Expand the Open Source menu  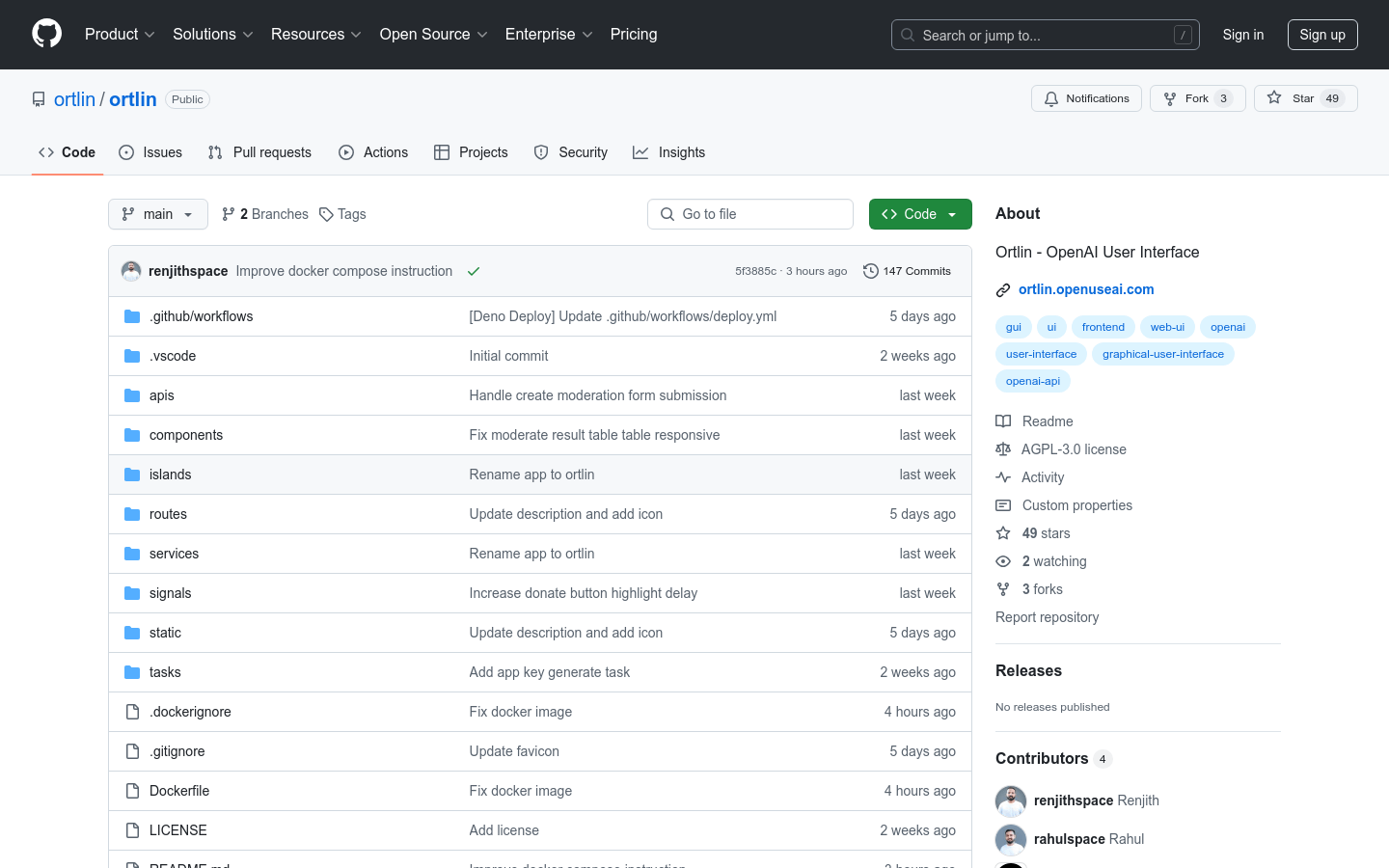[434, 35]
